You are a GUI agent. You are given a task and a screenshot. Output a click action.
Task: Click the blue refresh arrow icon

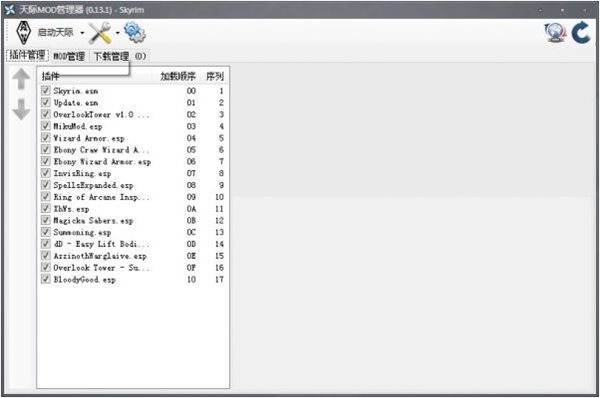pyautogui.click(x=581, y=33)
